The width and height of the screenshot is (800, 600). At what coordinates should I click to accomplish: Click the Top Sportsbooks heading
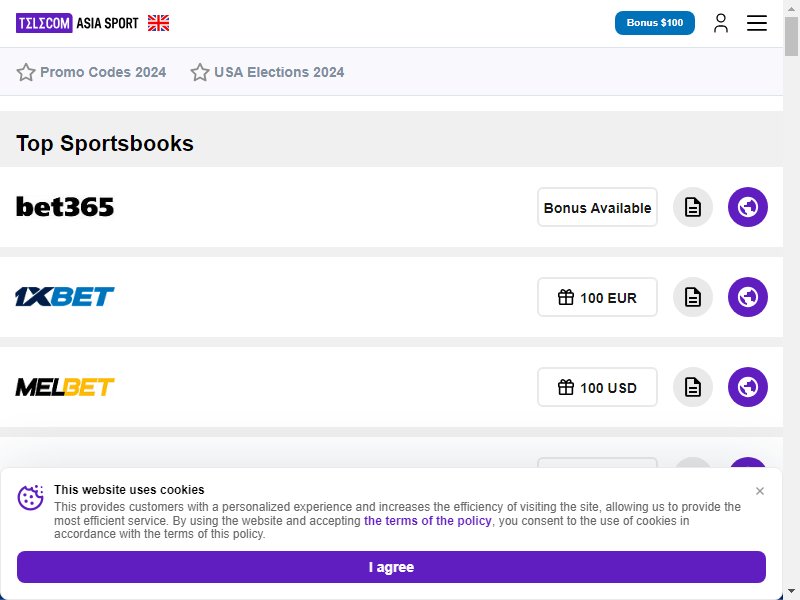click(x=105, y=143)
